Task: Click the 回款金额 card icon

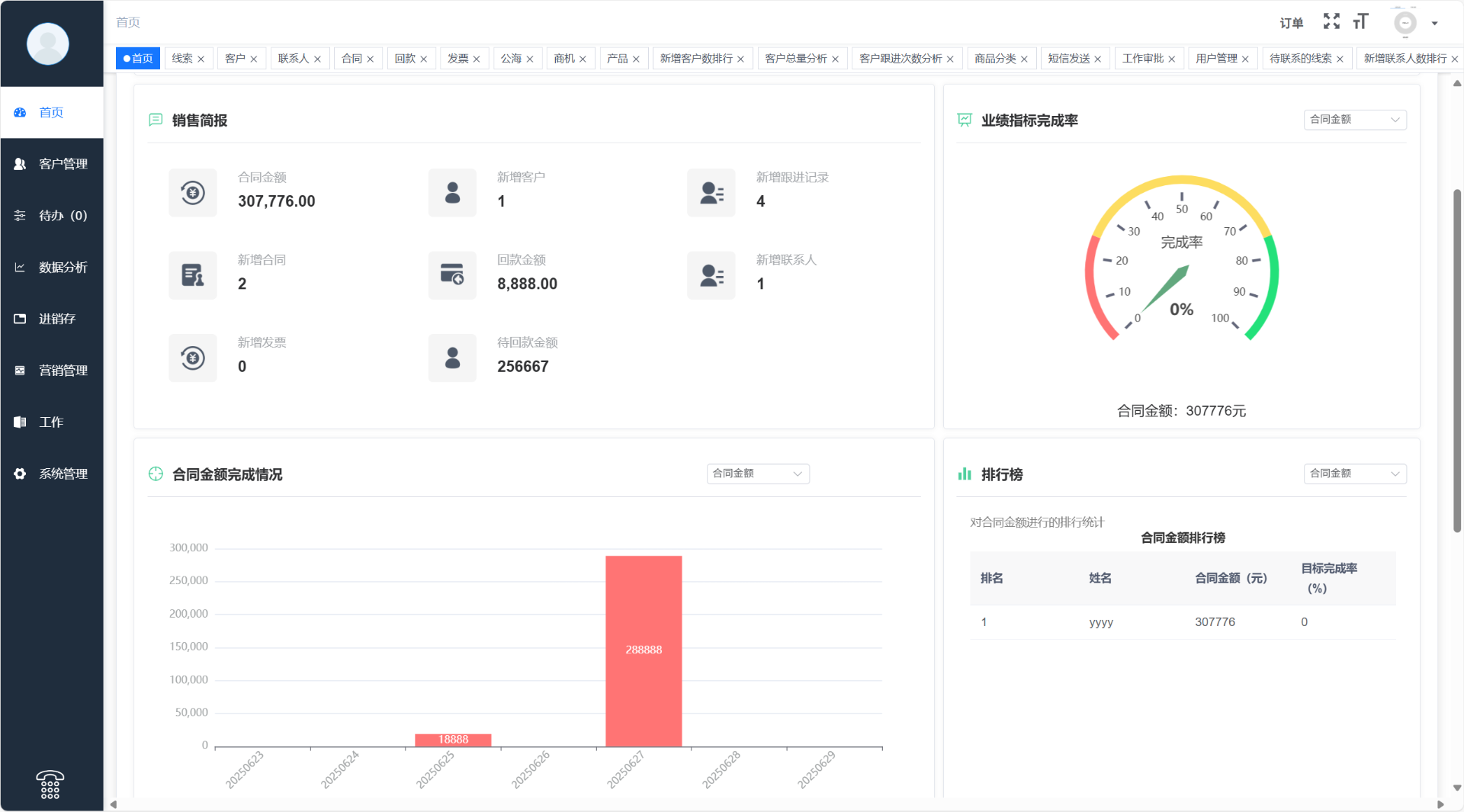Action: [x=452, y=275]
